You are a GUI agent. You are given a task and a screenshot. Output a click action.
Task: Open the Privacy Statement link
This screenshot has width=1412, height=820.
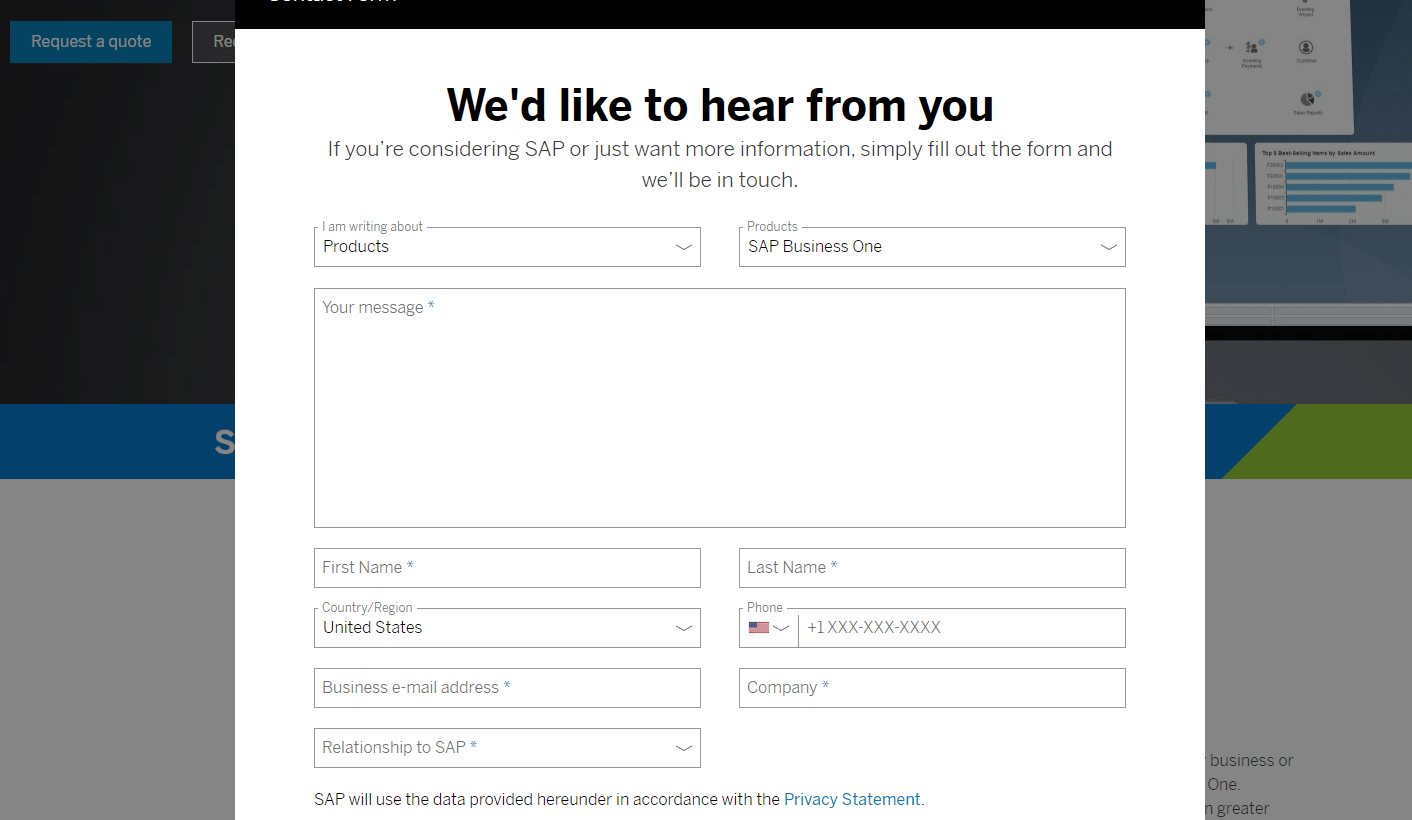click(852, 799)
